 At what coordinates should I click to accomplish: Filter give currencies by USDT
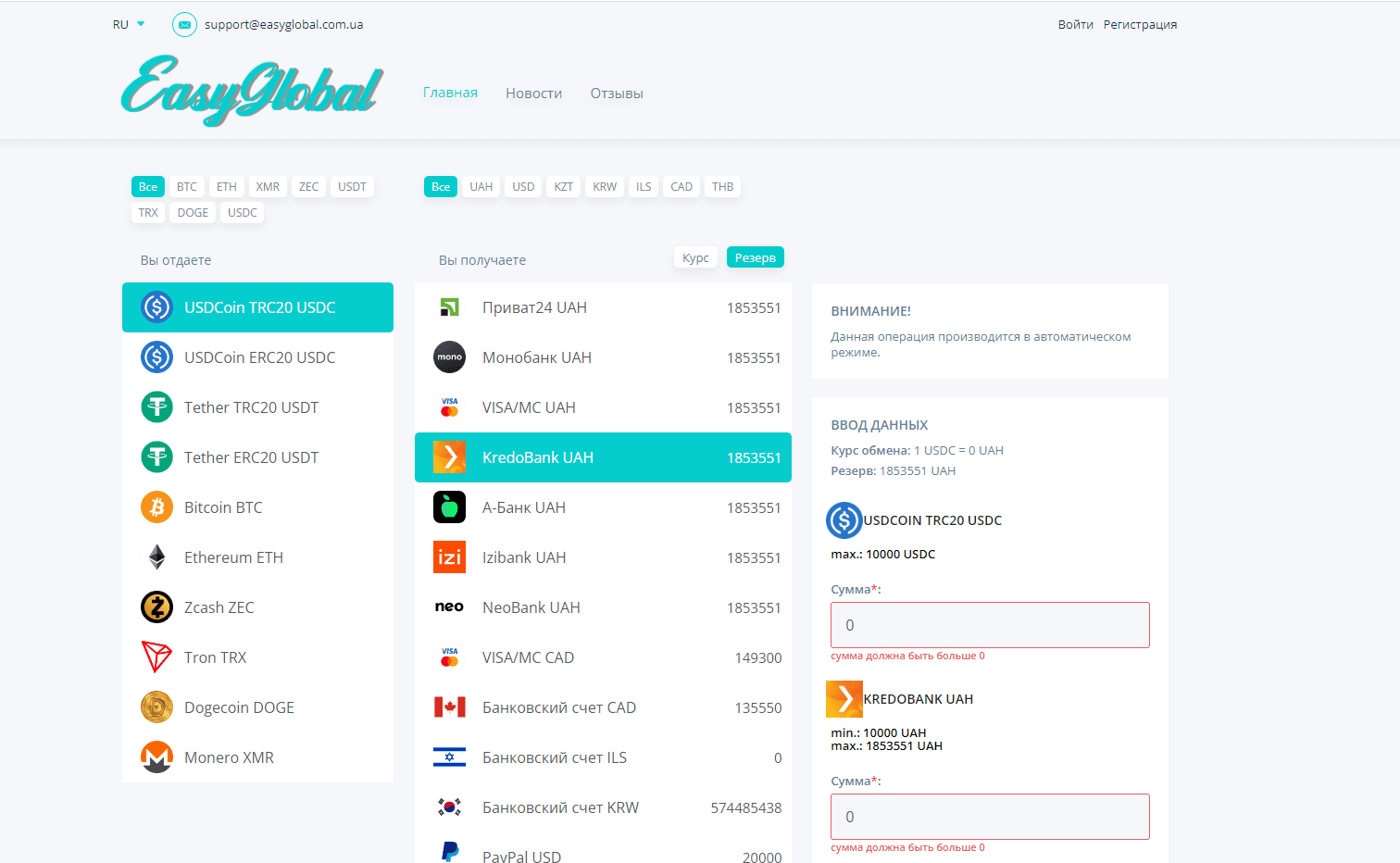[x=352, y=186]
